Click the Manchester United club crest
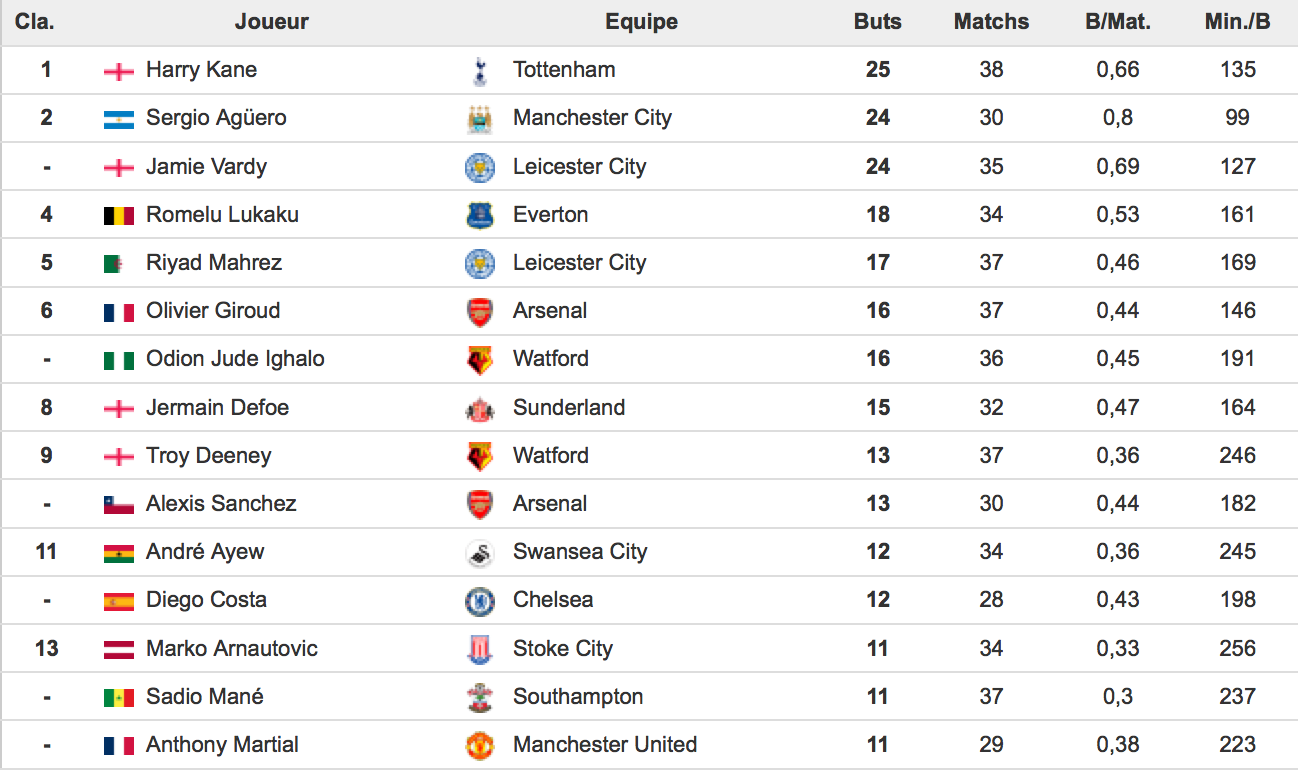Viewport: 1298px width, 770px height. click(480, 745)
